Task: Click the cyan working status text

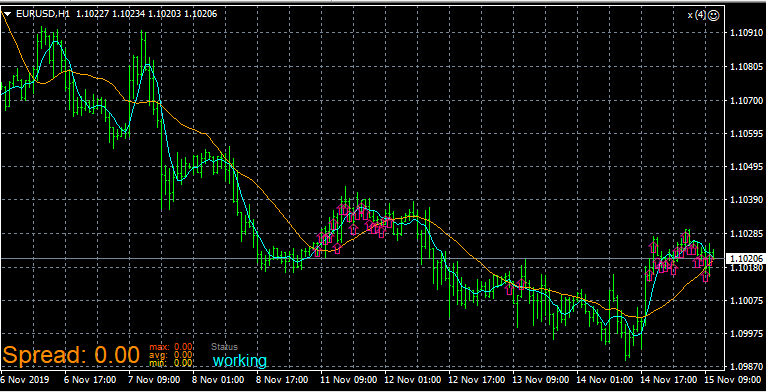Action: coord(240,361)
